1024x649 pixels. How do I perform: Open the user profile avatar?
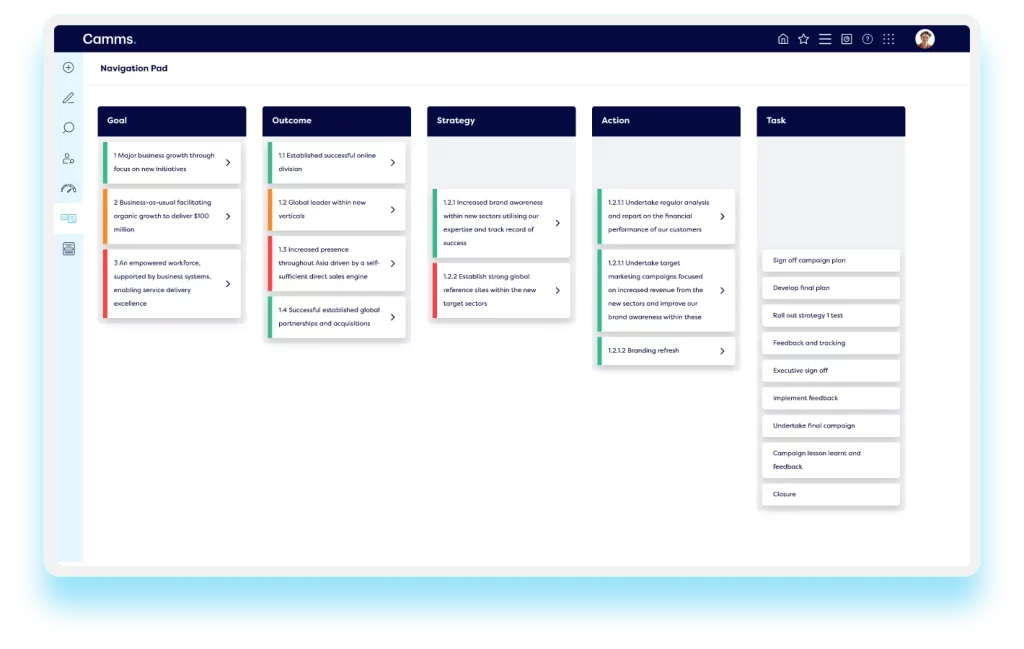(x=925, y=38)
